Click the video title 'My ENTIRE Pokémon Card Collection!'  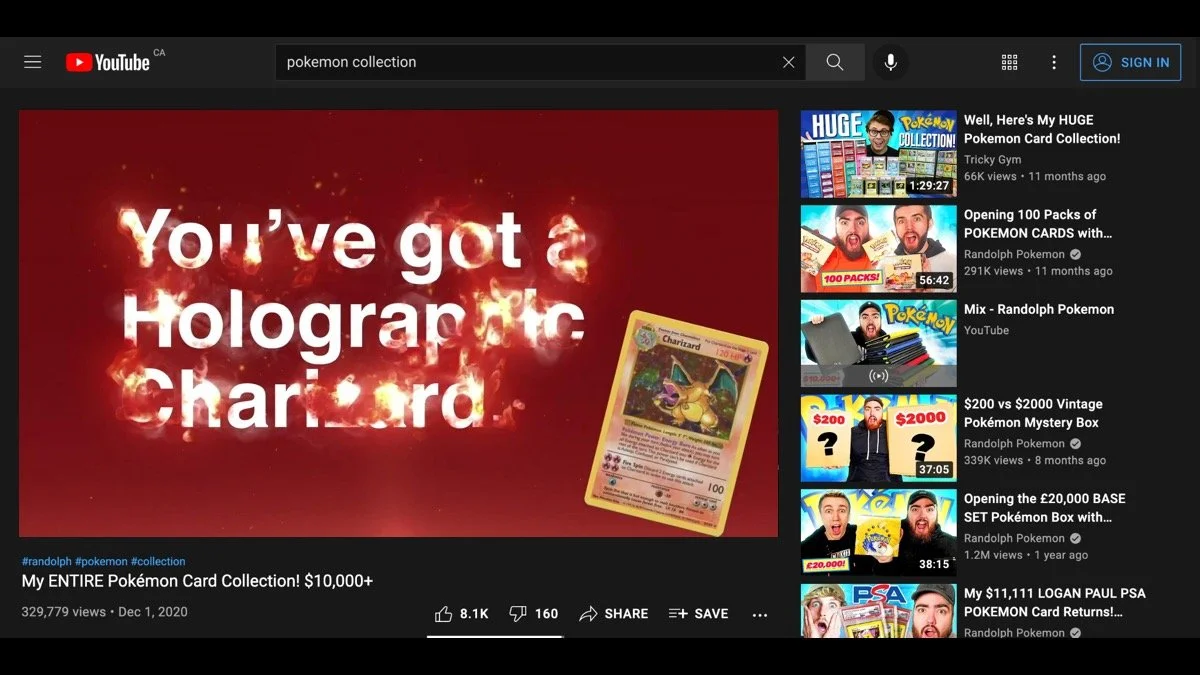[197, 581]
